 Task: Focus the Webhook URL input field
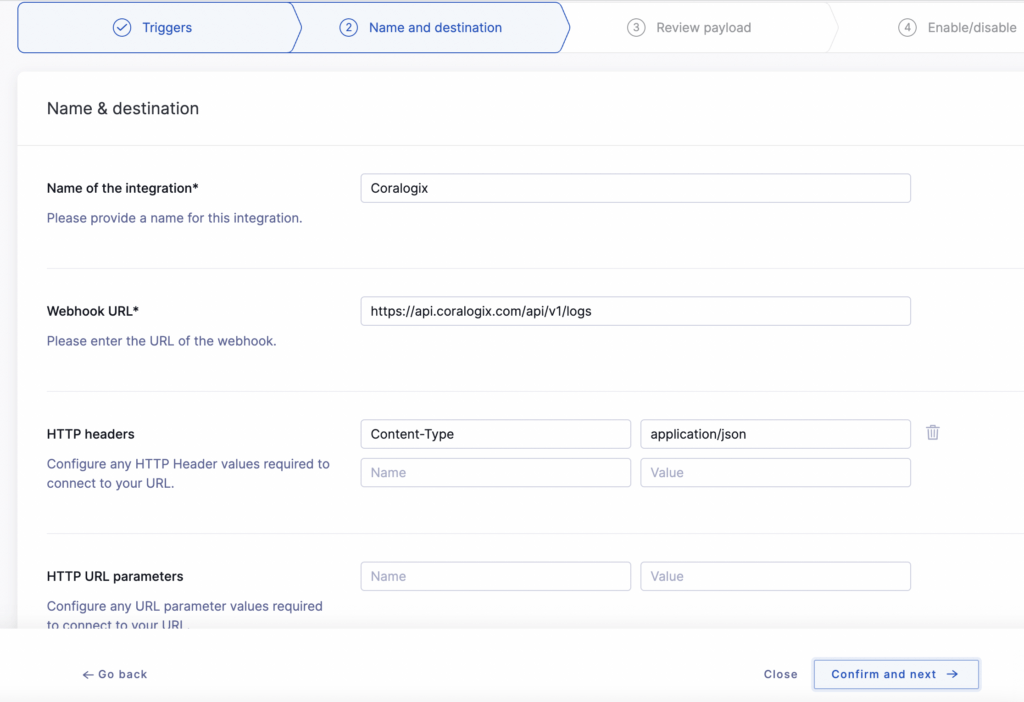coord(635,311)
